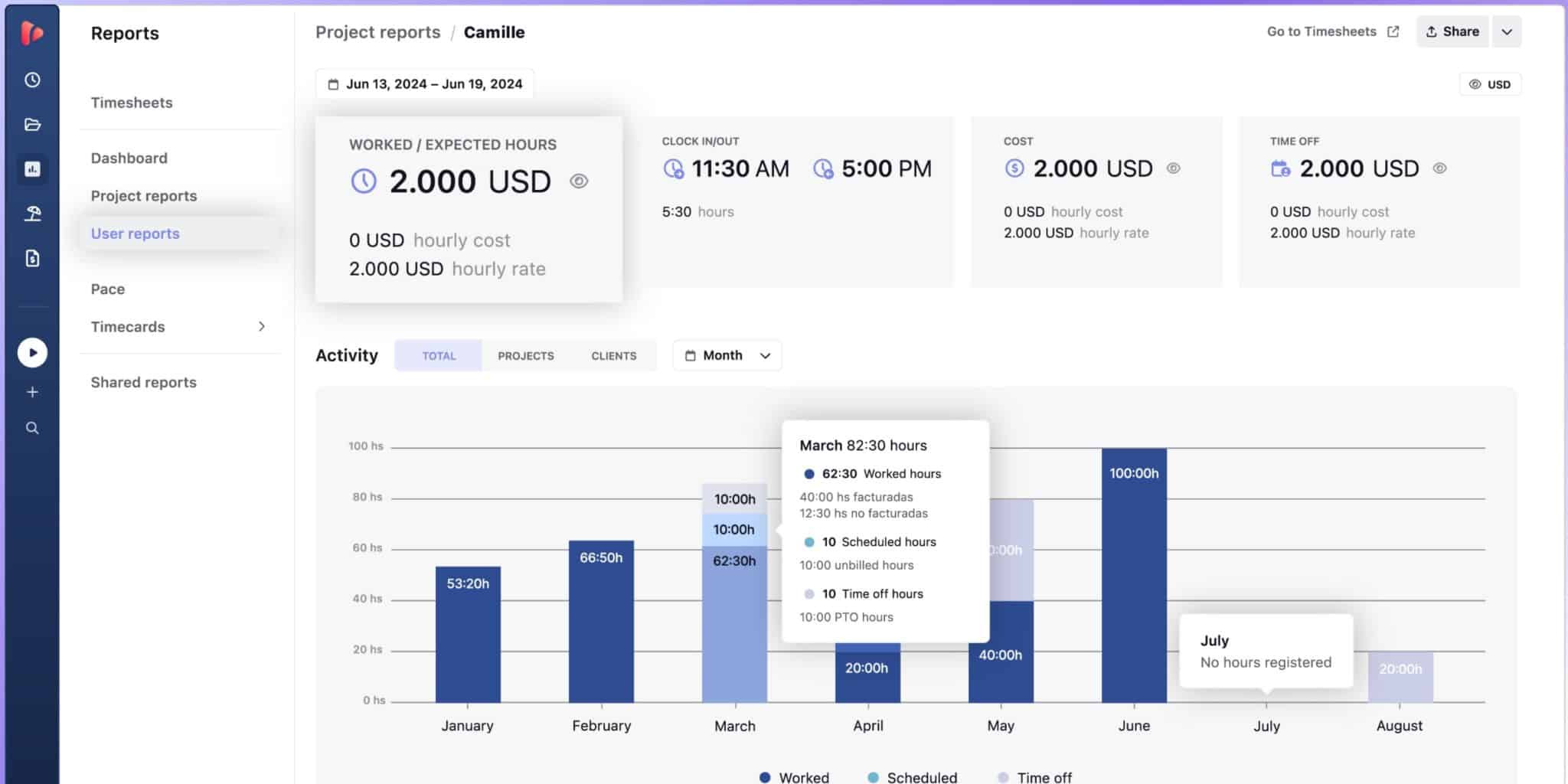Open the Jun 13–19 date range picker

(x=425, y=84)
